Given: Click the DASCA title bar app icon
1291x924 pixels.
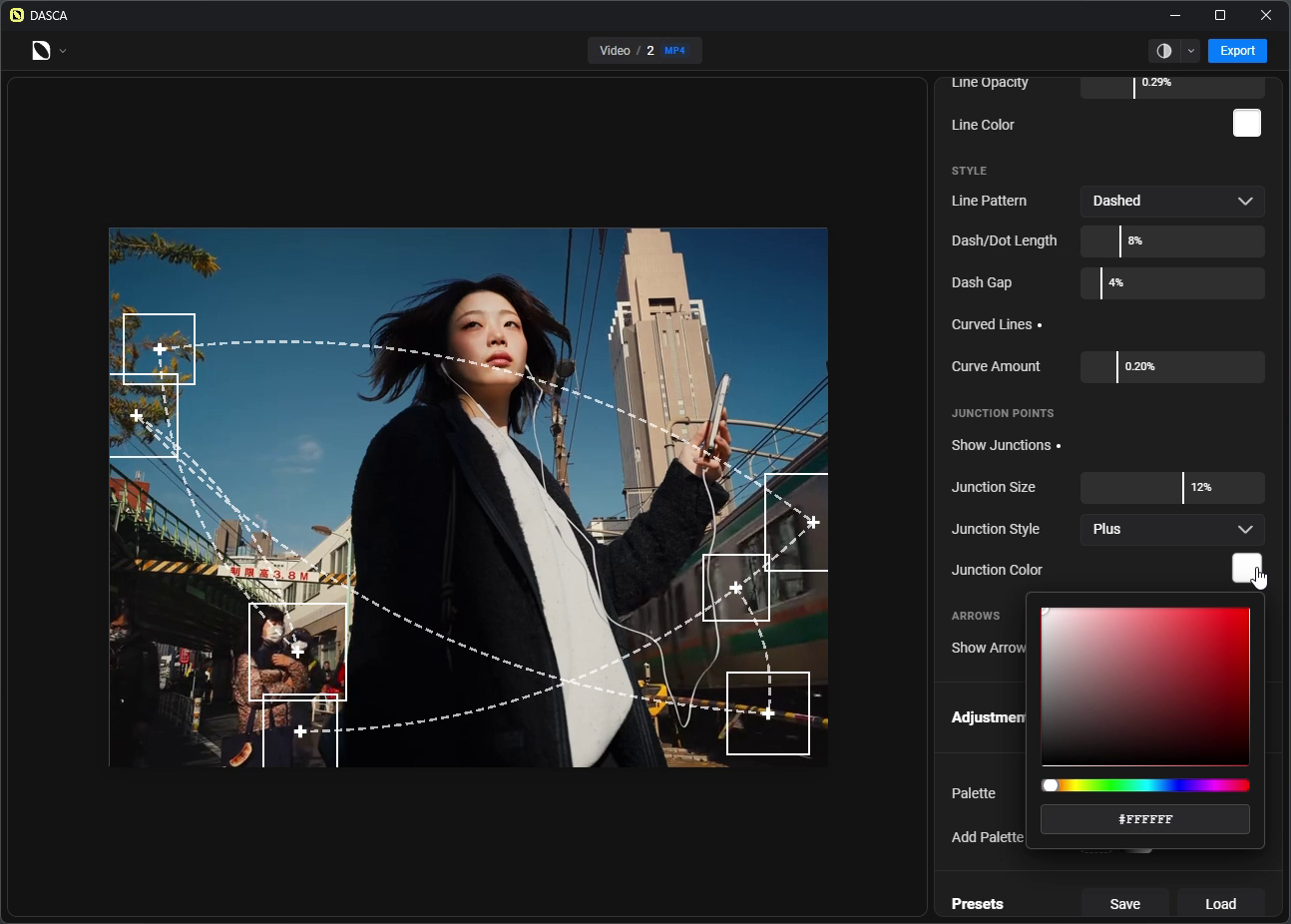Looking at the screenshot, I should coord(16,16).
